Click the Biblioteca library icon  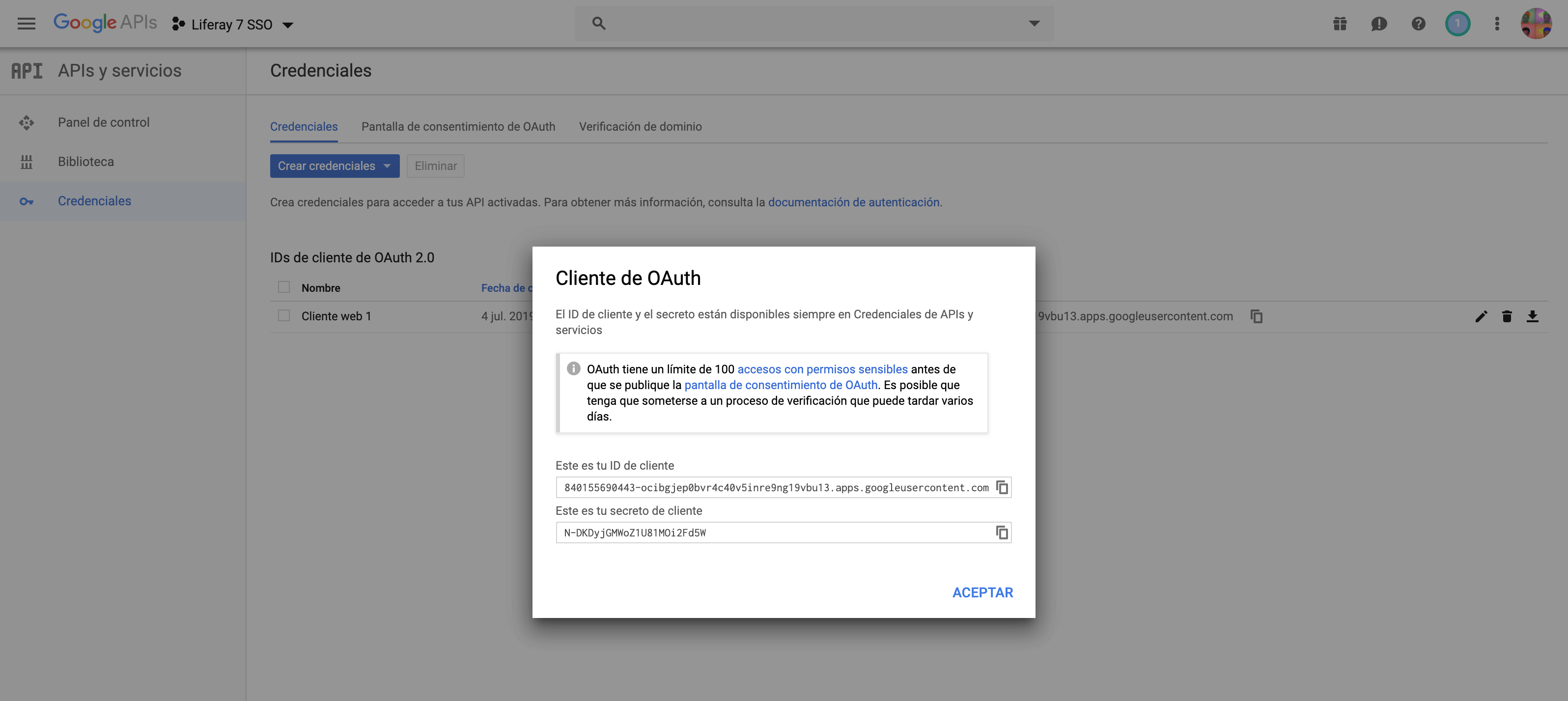(26, 162)
